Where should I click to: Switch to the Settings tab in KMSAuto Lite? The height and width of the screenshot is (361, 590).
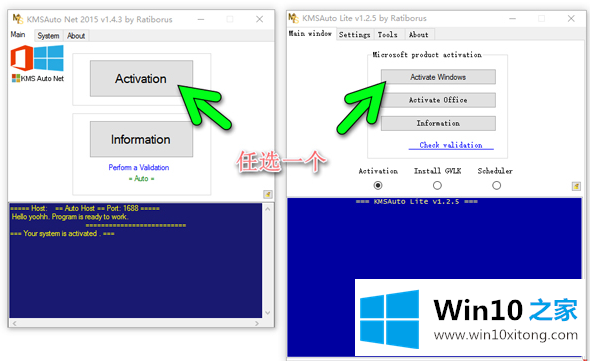click(x=354, y=35)
